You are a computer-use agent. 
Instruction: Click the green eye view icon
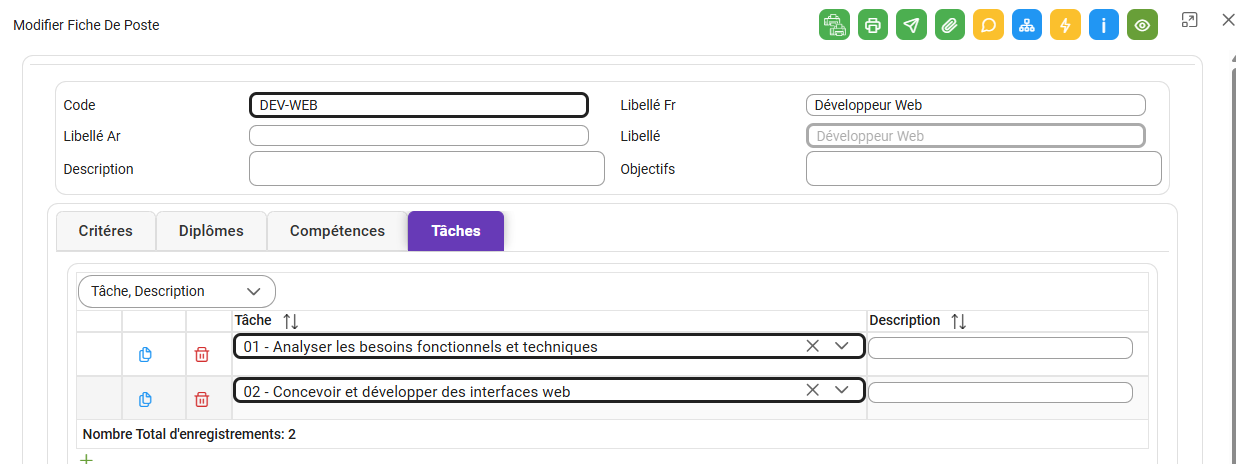pos(1142,25)
